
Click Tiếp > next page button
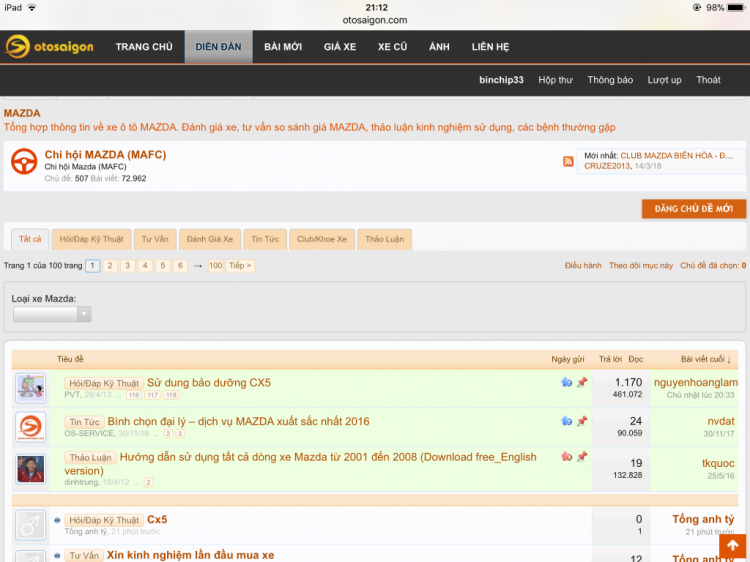click(240, 265)
